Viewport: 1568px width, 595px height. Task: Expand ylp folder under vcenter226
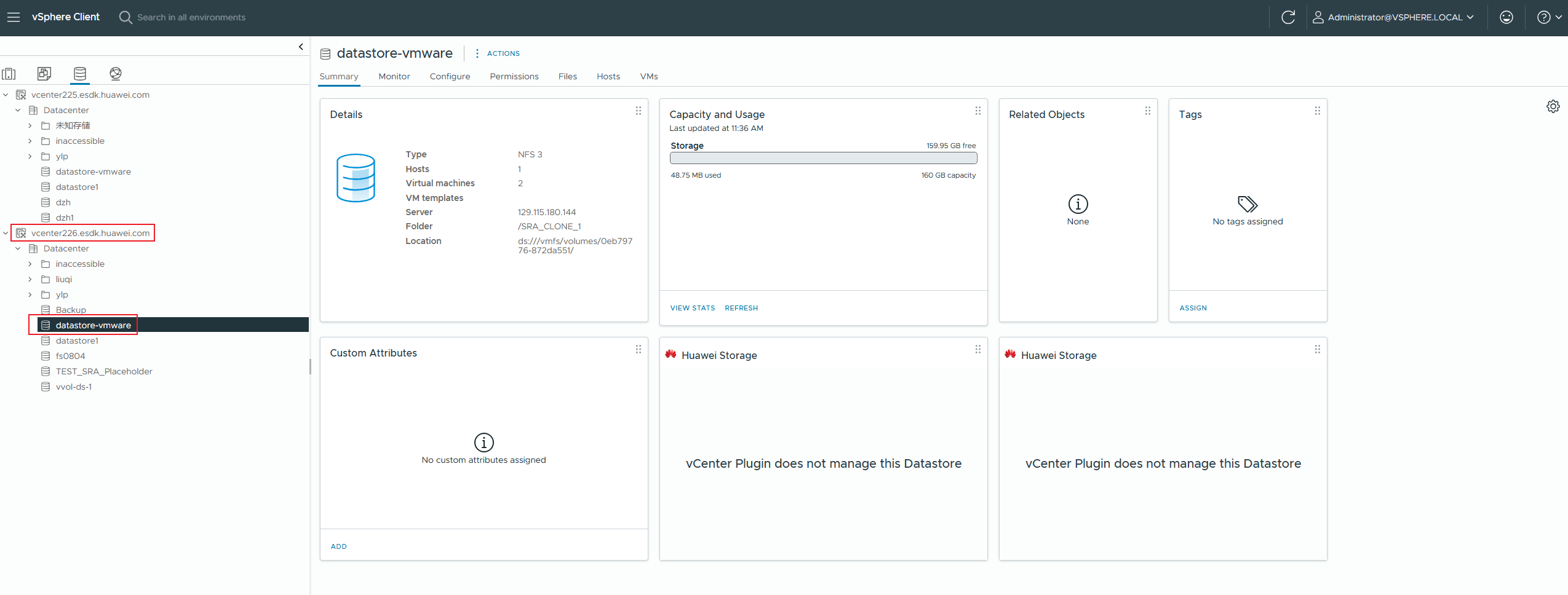point(30,294)
